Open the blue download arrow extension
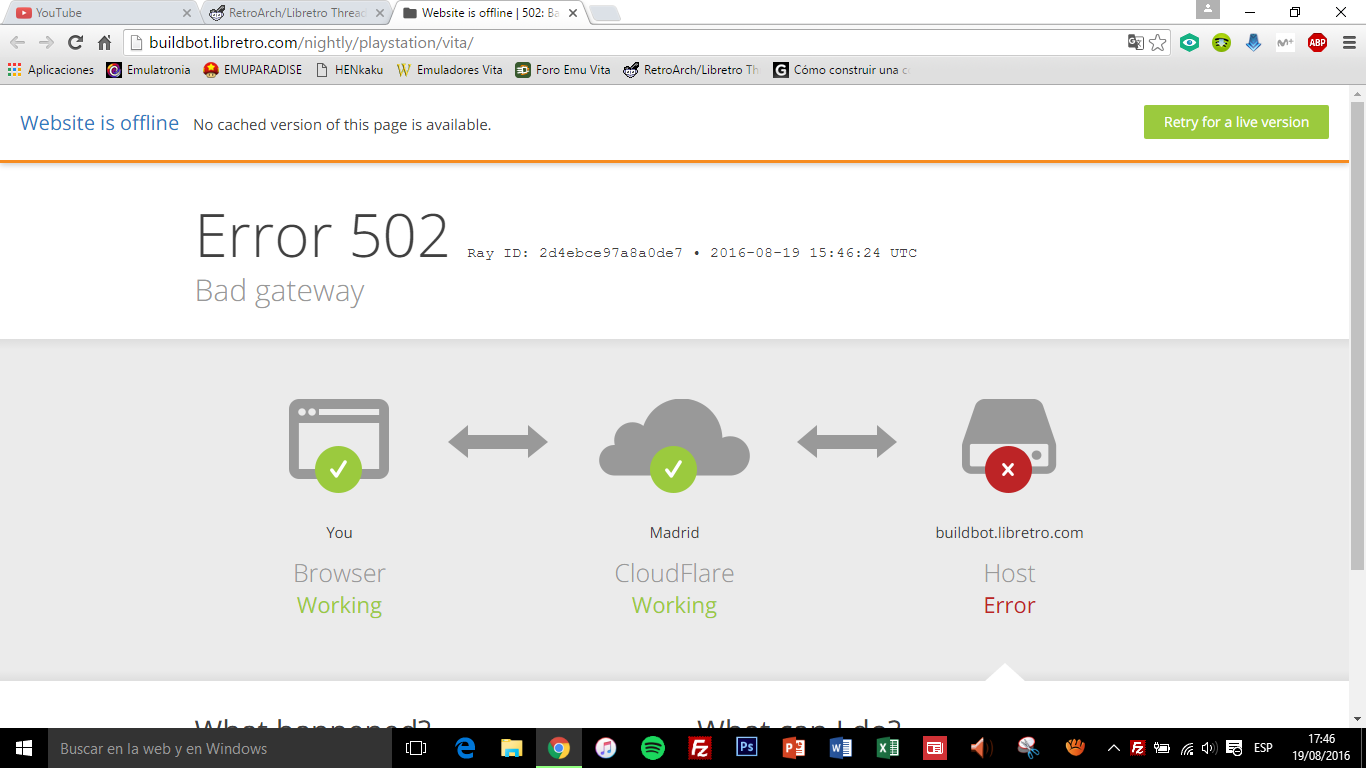The image size is (1366, 768). [x=1253, y=43]
